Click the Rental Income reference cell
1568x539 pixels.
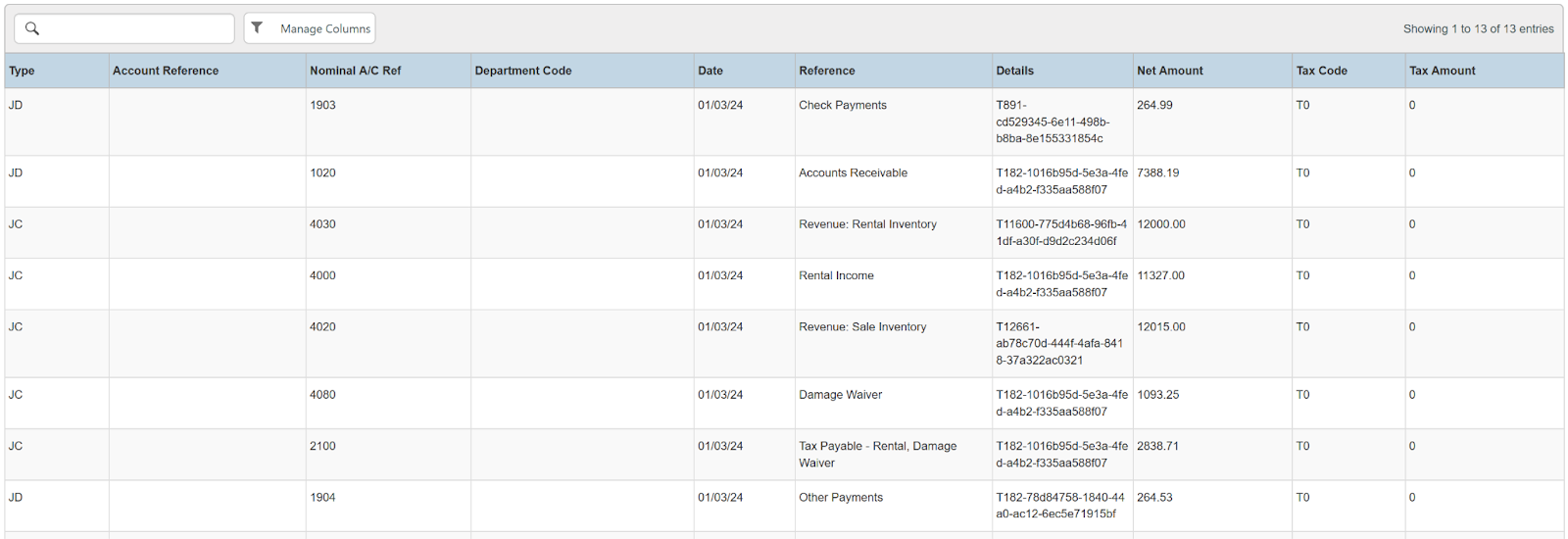coord(836,275)
